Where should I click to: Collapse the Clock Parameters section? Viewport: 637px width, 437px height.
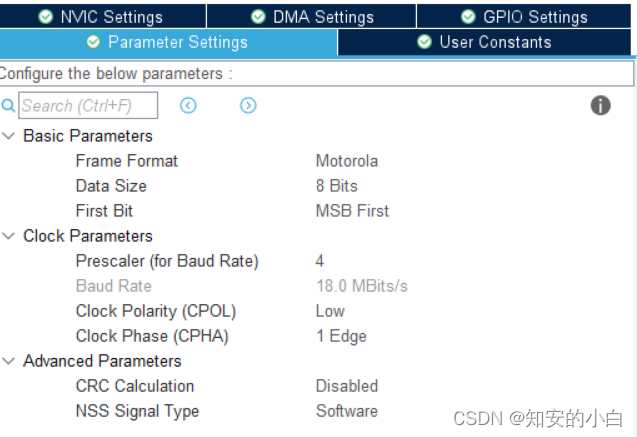click(x=9, y=236)
